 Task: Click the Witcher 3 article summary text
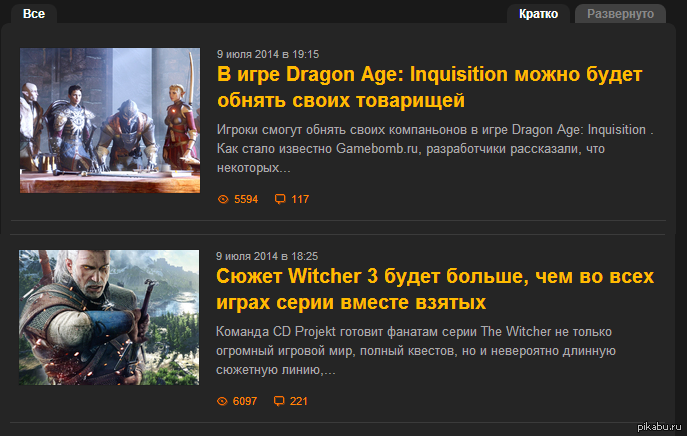[416, 350]
